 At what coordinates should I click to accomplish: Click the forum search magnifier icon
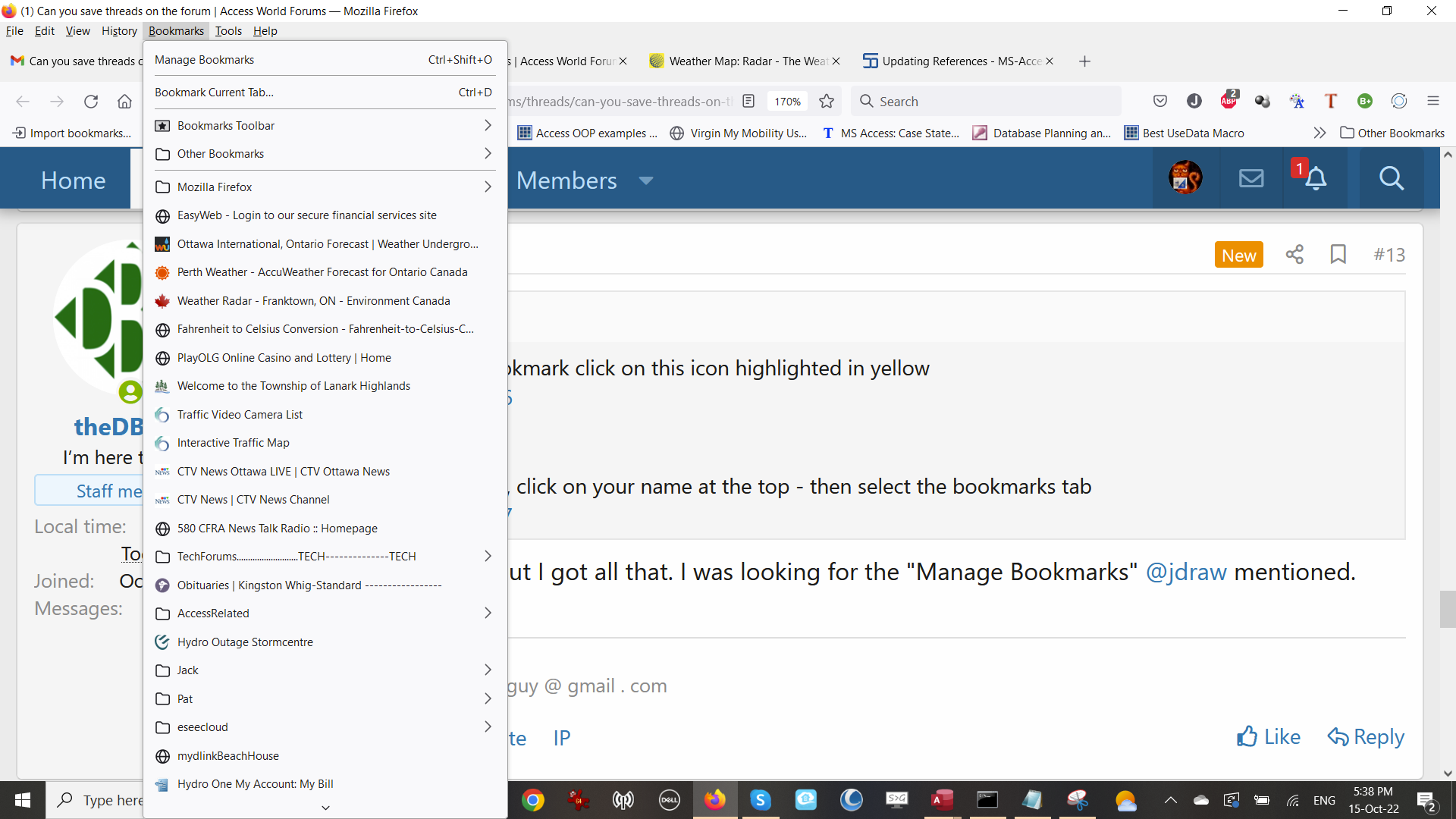[1391, 179]
